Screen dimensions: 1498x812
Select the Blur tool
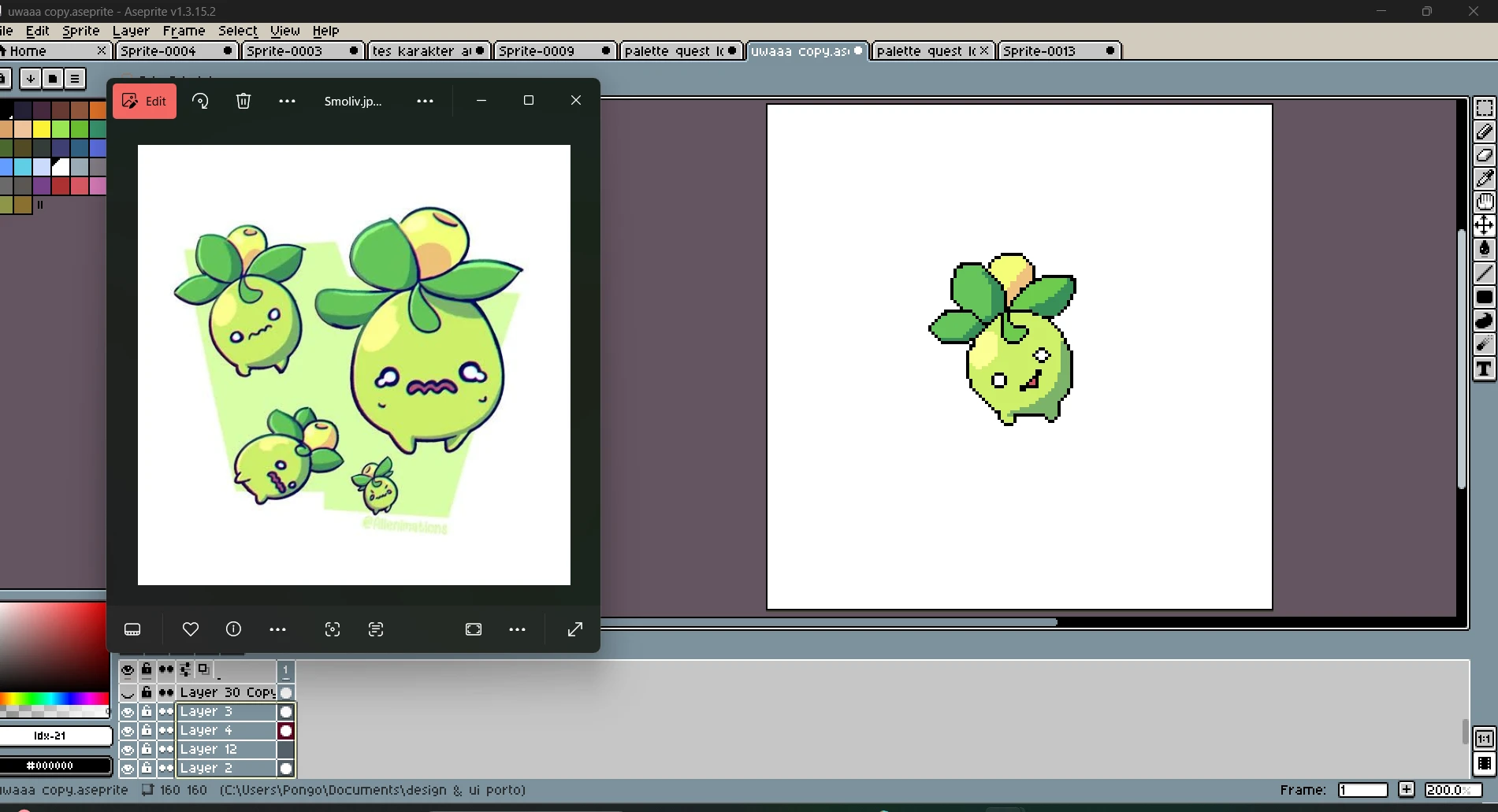pos(1485,344)
